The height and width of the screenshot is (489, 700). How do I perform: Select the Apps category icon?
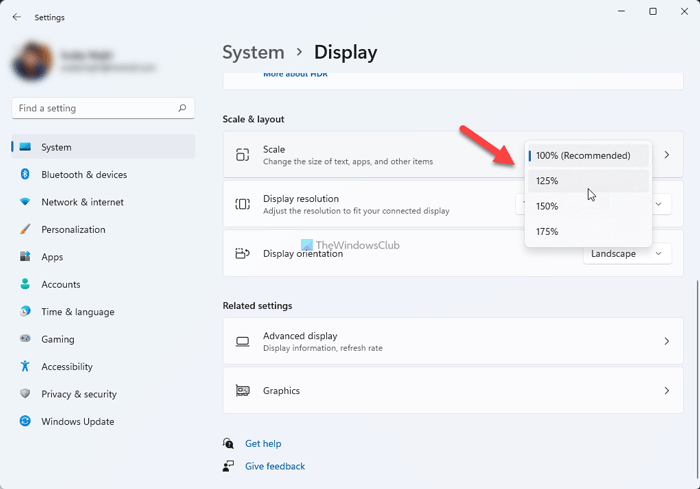pyautogui.click(x=26, y=257)
